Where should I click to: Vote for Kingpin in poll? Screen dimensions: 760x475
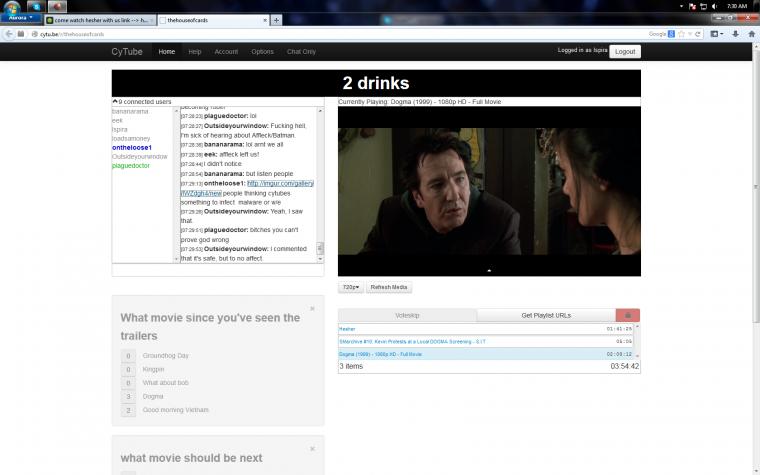[128, 369]
